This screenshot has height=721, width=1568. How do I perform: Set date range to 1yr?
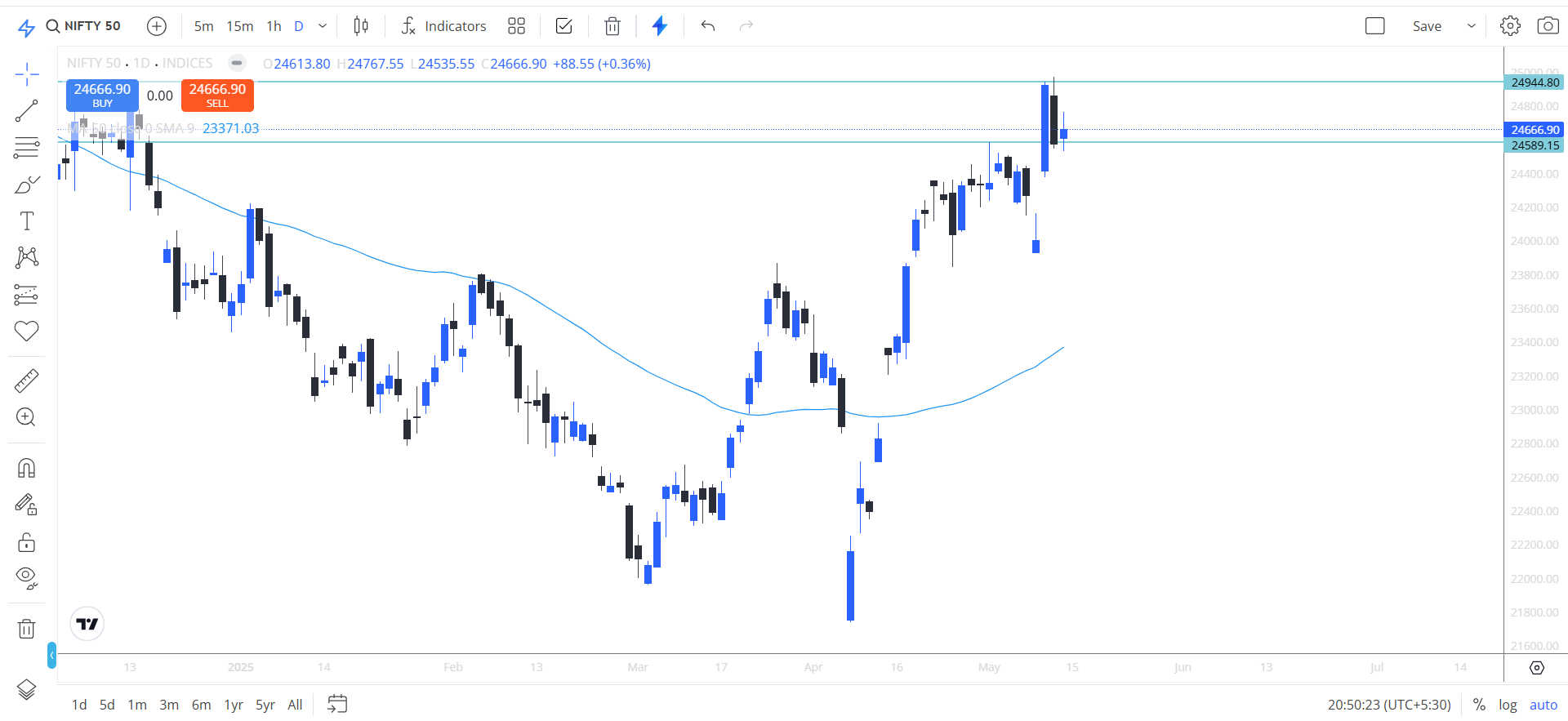[x=234, y=705]
